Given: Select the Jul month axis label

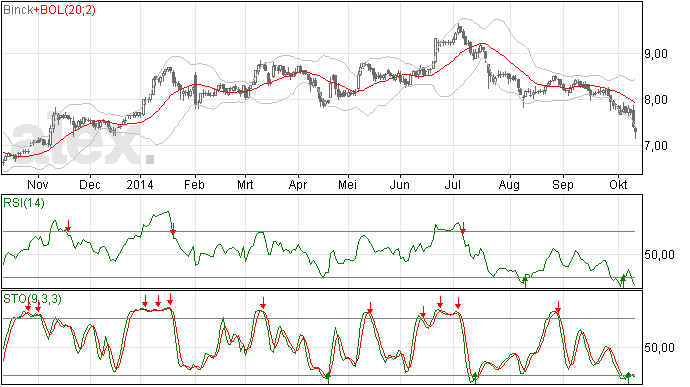Looking at the screenshot, I should (x=452, y=184).
